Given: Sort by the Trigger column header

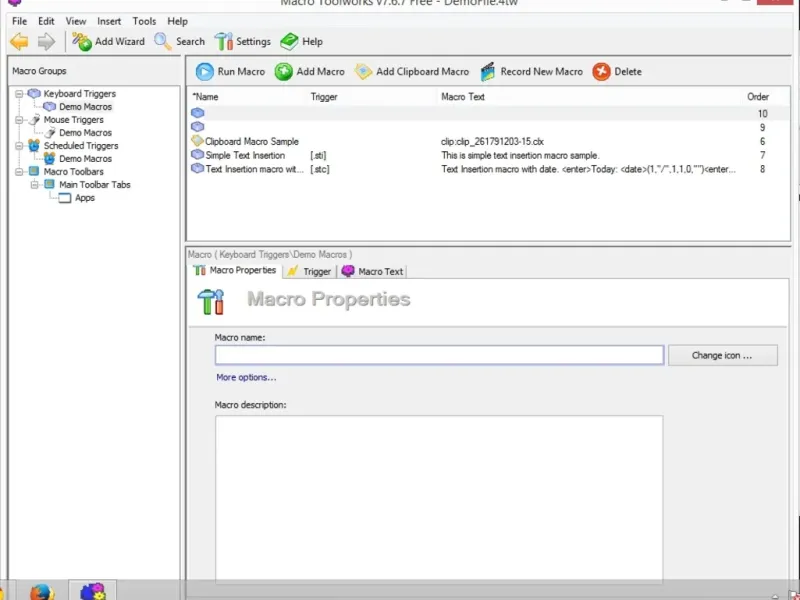Looking at the screenshot, I should [323, 96].
